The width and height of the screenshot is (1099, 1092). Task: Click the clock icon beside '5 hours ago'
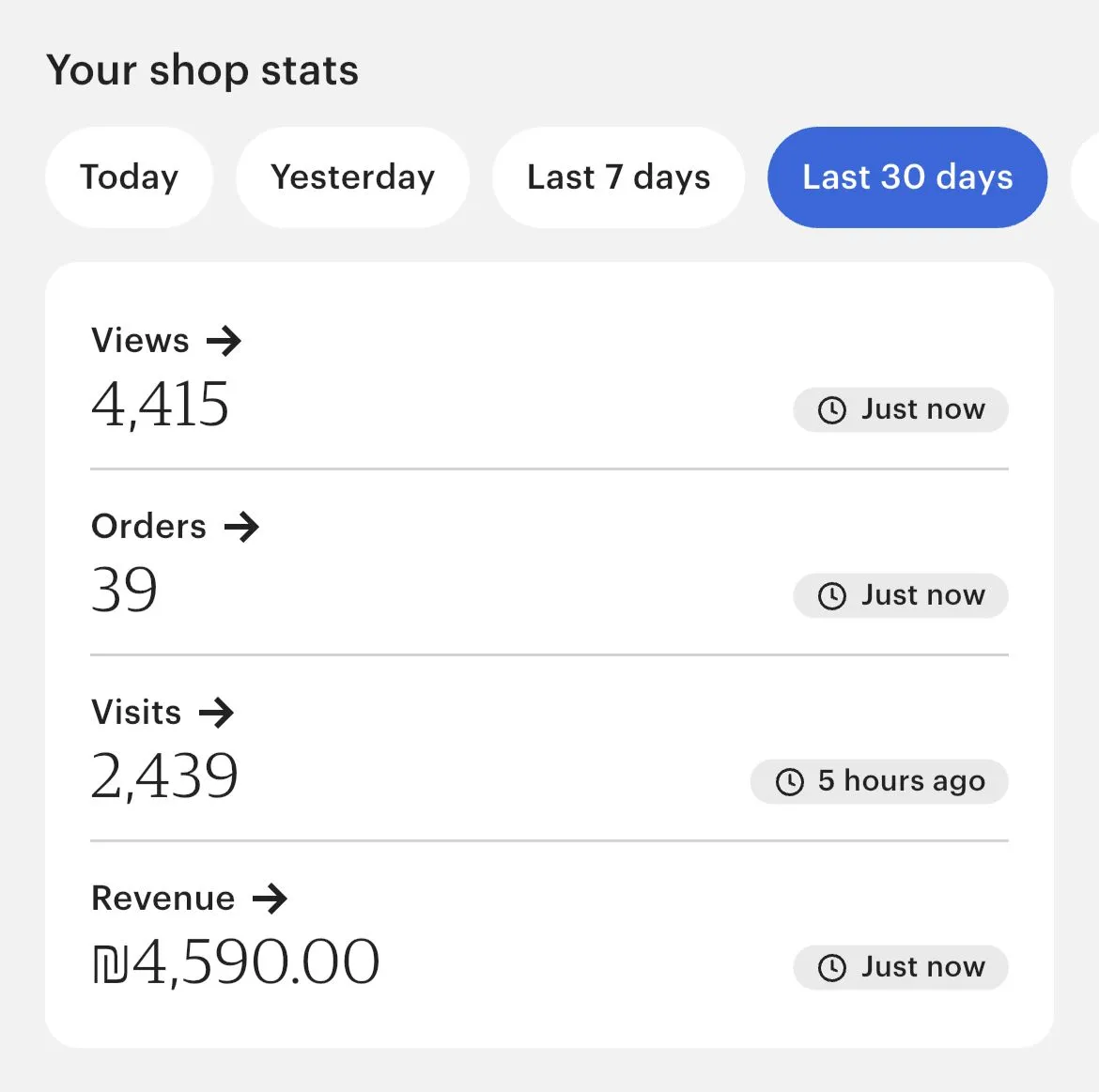(x=790, y=782)
